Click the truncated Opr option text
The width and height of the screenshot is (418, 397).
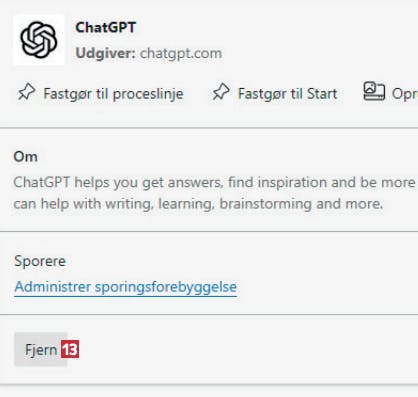tap(405, 94)
